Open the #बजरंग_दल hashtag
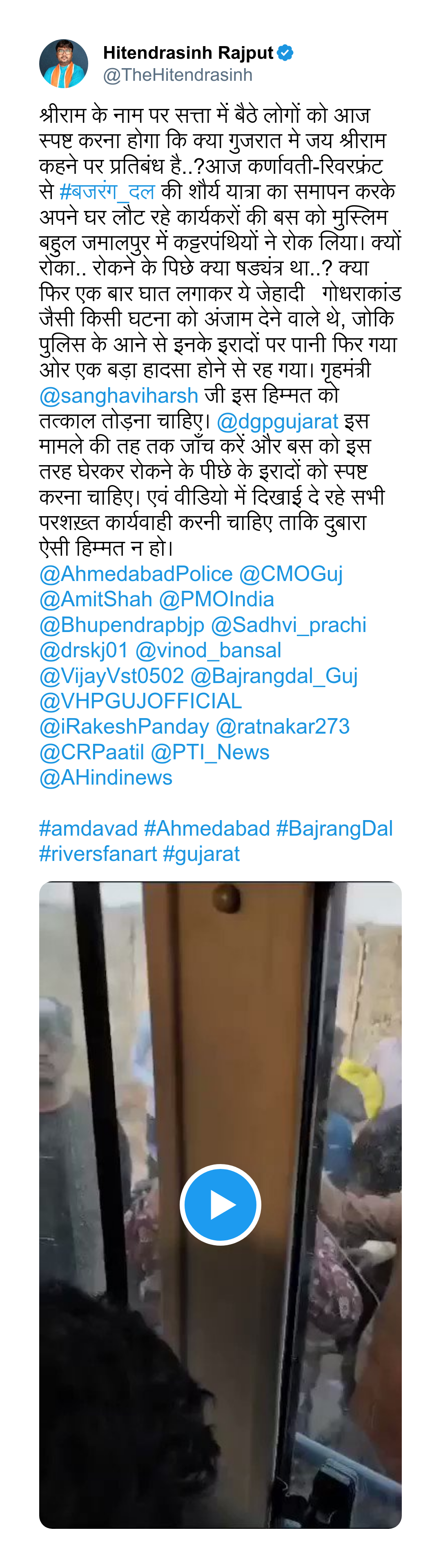This screenshot has height=1568, width=441. [x=107, y=192]
